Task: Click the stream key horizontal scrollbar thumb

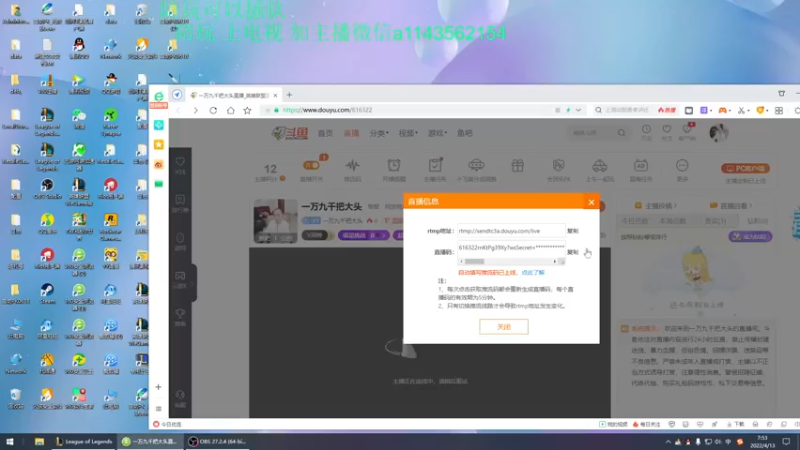Action: coord(474,261)
